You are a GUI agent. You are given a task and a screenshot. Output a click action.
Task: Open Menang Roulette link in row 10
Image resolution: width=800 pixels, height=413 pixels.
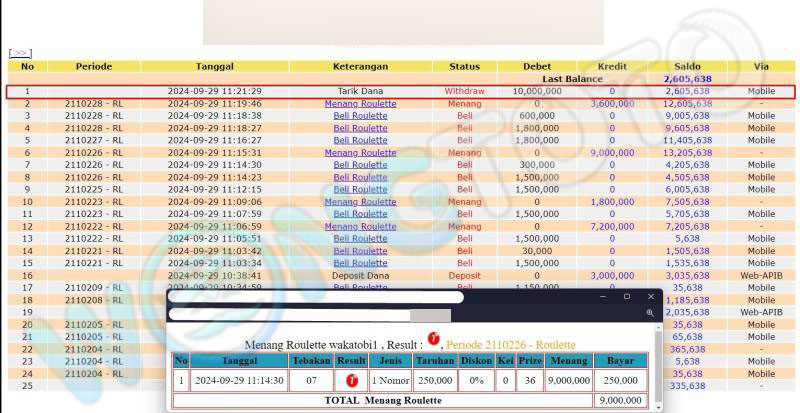click(360, 202)
